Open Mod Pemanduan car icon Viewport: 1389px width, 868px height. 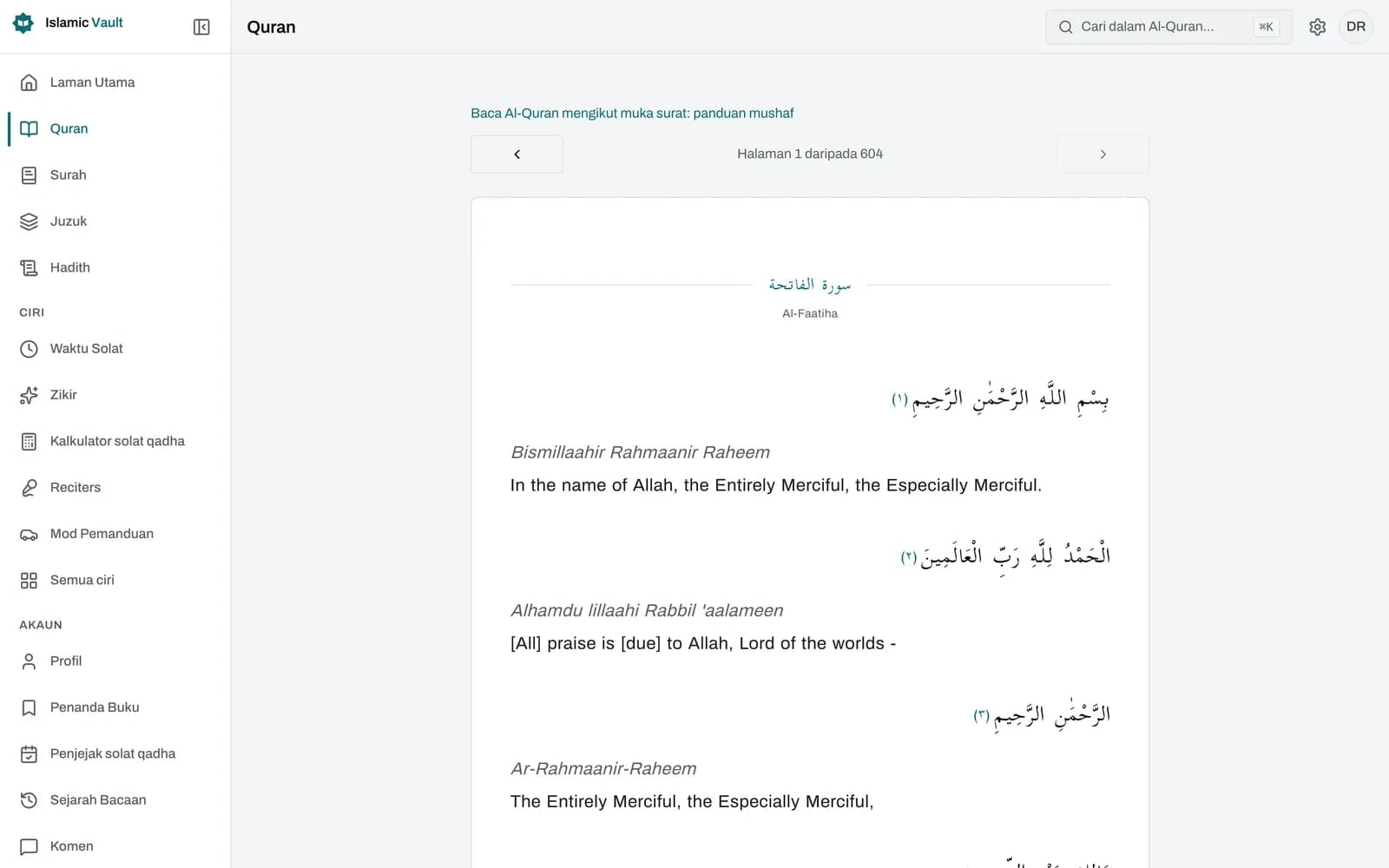29,534
